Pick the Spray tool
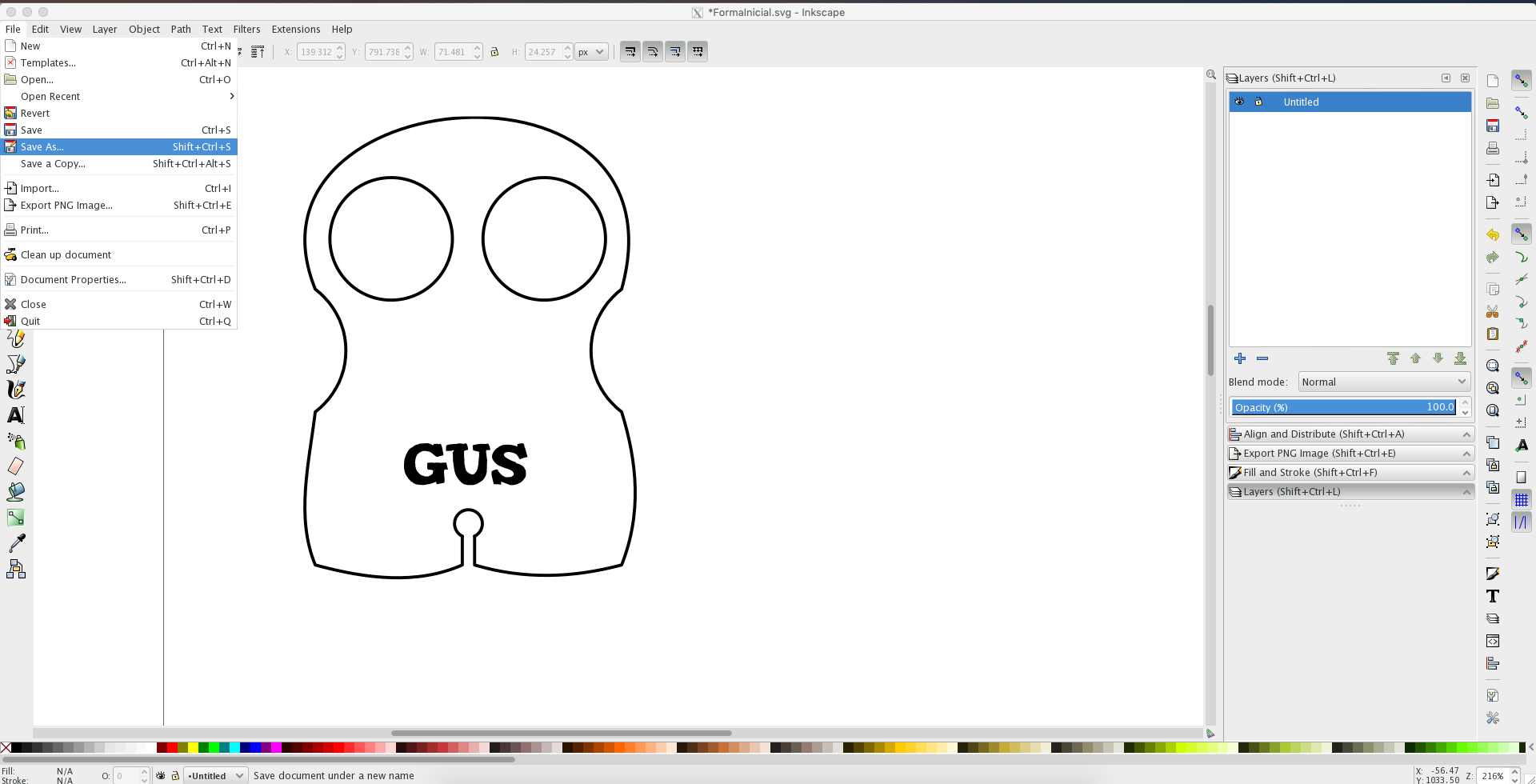 pyautogui.click(x=16, y=441)
